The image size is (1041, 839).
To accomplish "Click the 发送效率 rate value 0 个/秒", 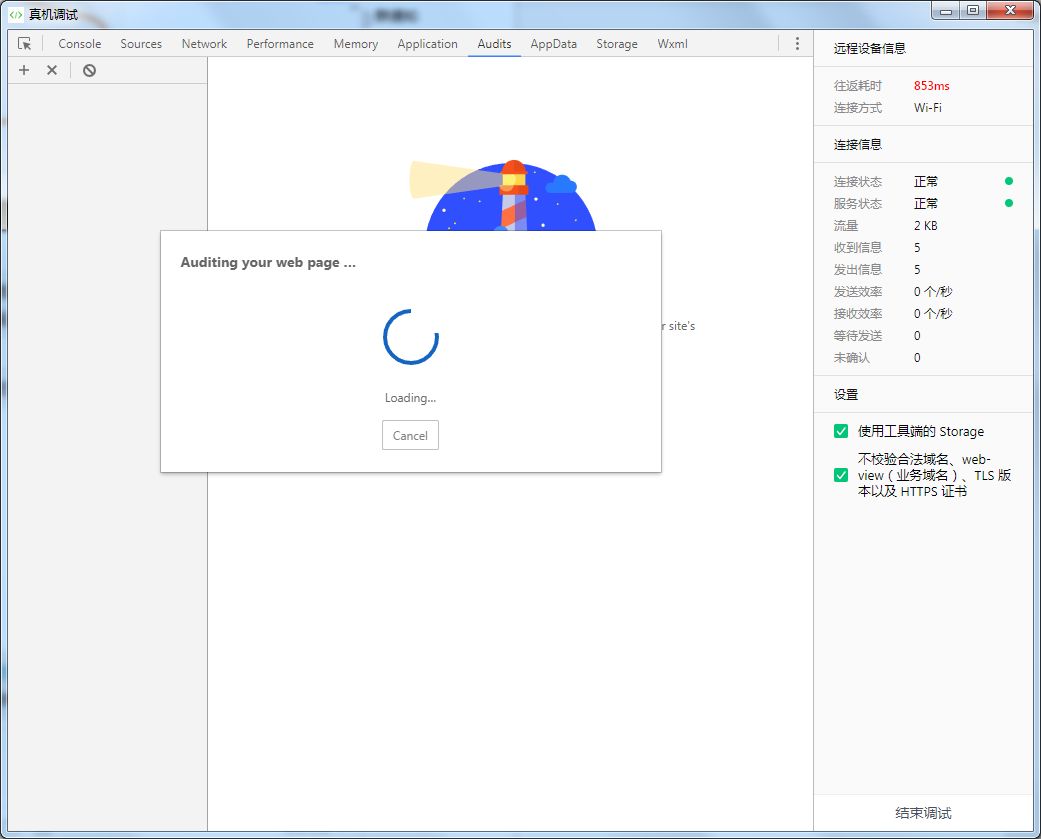I will [933, 291].
